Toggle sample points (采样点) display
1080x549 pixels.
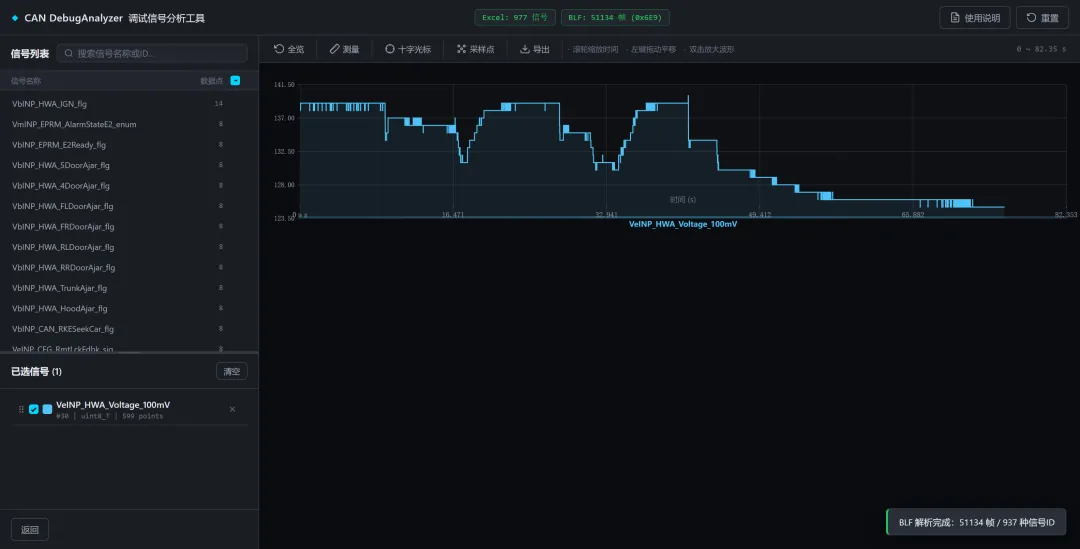475,49
